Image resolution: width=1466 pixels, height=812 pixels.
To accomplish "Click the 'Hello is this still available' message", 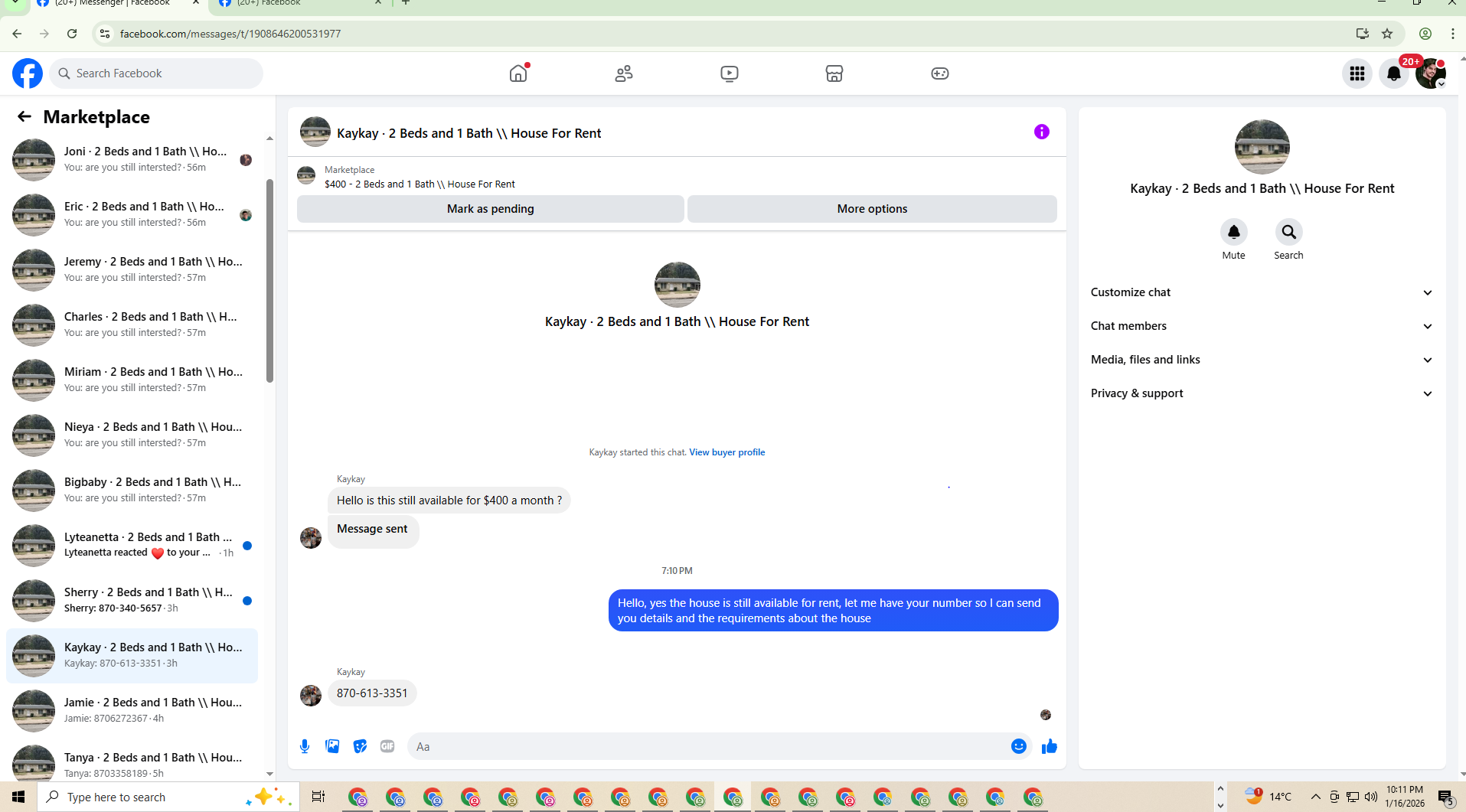I will point(449,501).
